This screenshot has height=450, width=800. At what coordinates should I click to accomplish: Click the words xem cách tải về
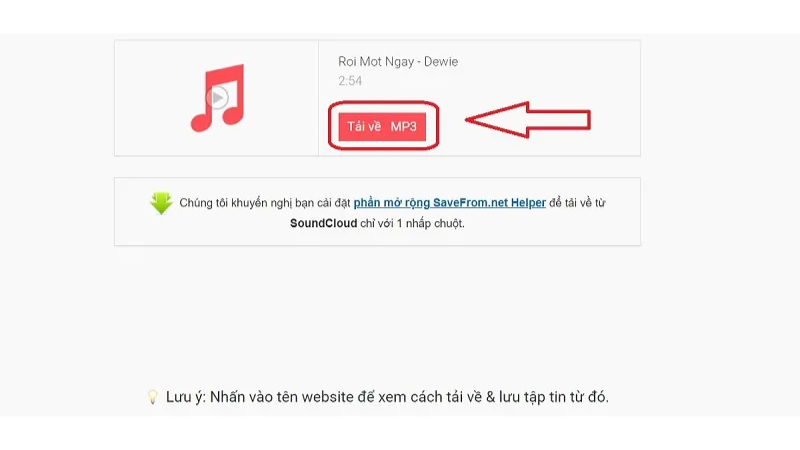click(x=430, y=396)
